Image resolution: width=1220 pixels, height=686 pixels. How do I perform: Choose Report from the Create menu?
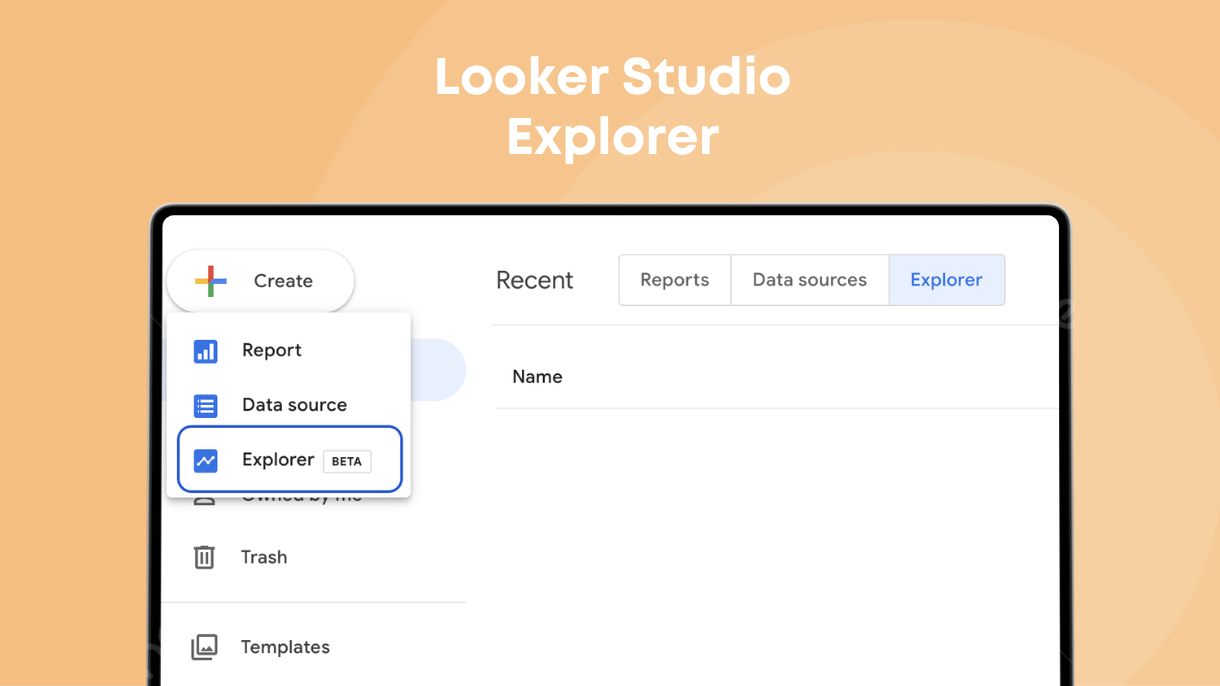[272, 351]
